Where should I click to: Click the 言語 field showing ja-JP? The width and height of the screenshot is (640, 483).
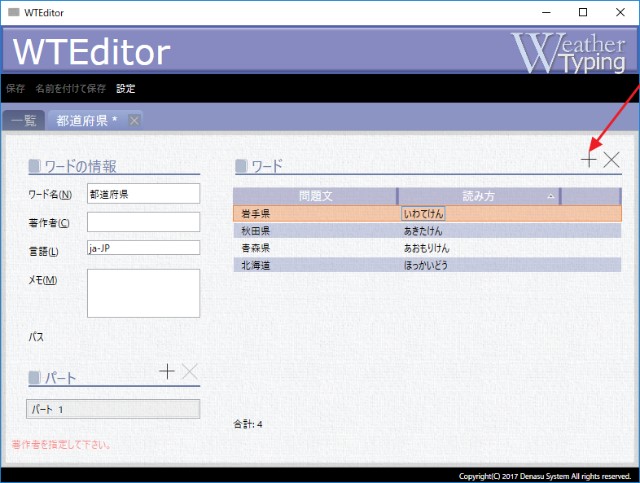click(x=143, y=248)
